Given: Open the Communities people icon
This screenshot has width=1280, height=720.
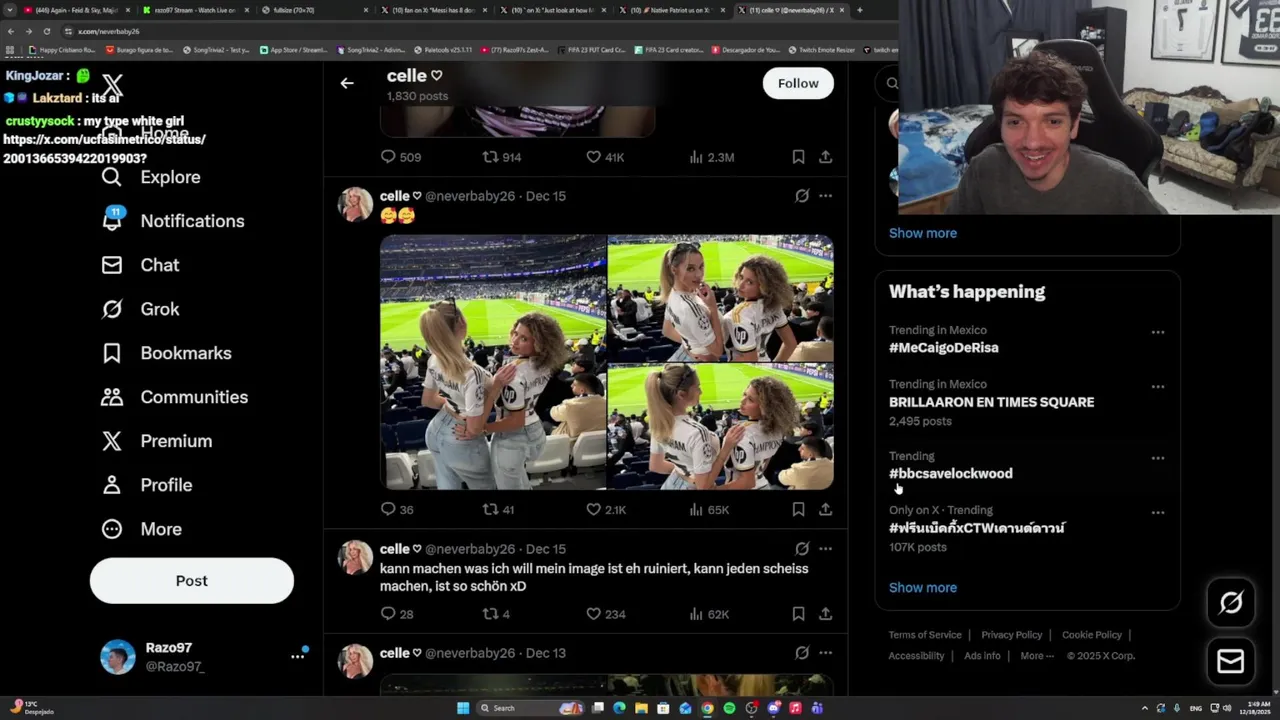Looking at the screenshot, I should tap(112, 397).
